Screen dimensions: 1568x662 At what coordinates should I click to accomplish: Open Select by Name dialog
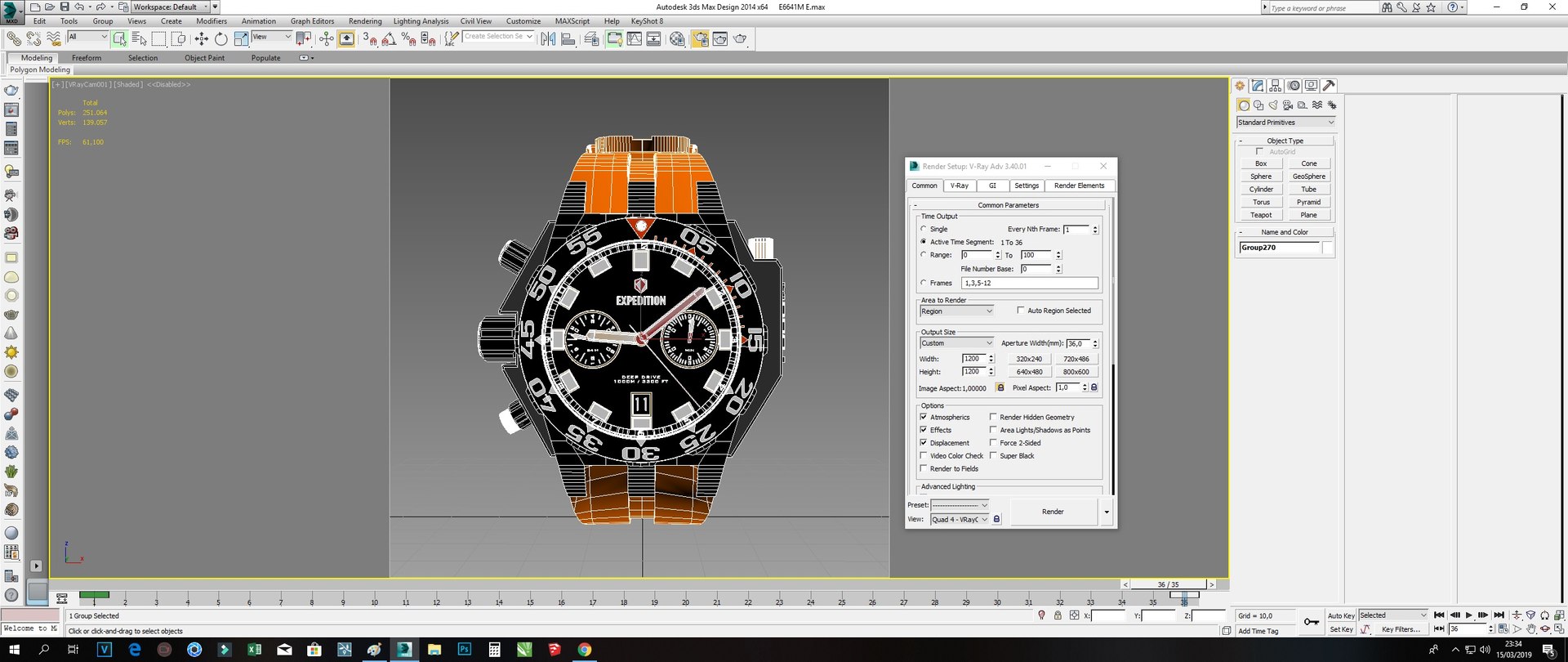139,38
